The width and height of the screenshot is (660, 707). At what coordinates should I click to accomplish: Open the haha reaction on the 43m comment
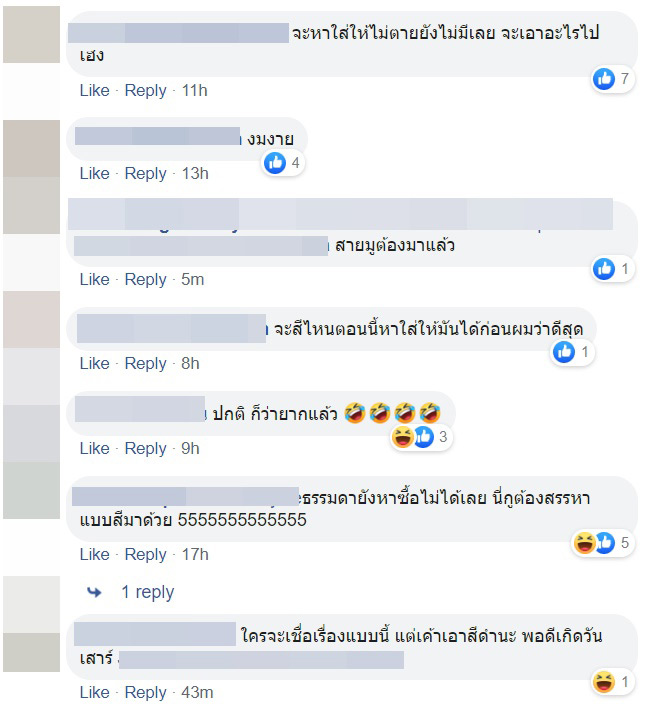click(604, 682)
